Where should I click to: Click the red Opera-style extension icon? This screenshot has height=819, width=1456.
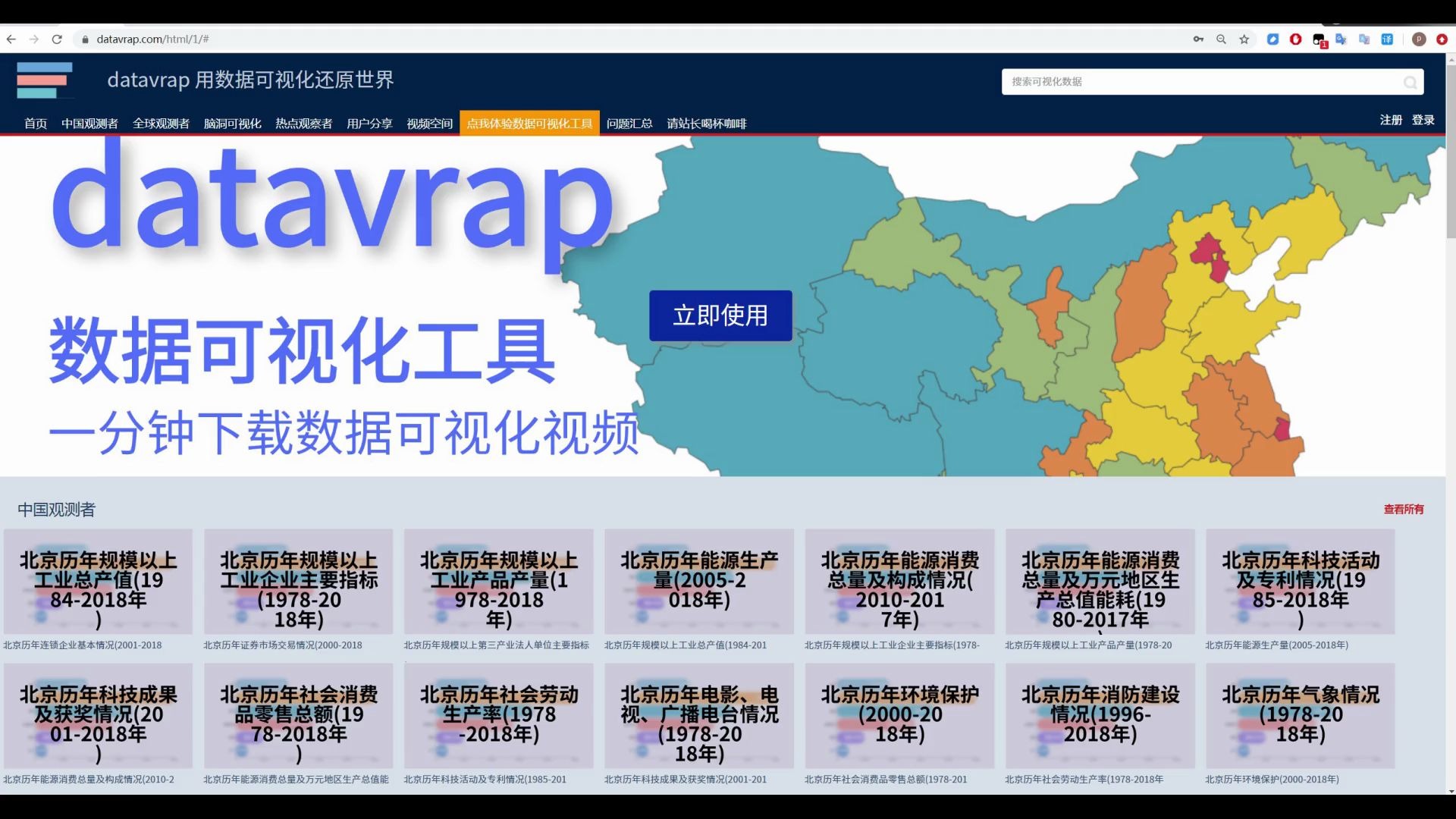[x=1295, y=39]
